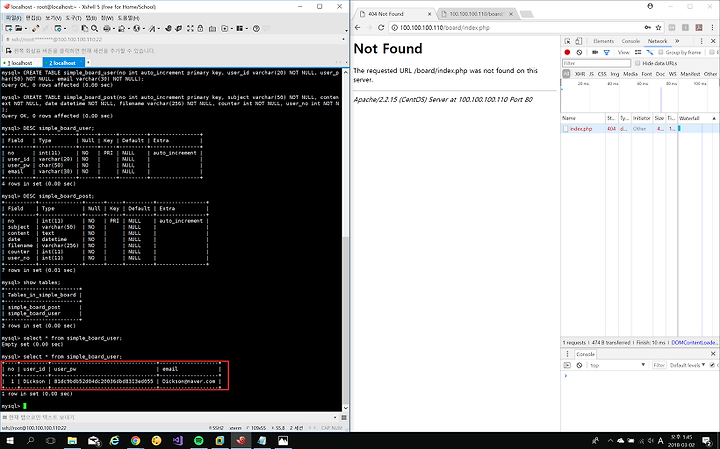Screen dimensions: 720x449
Task: Open the New Session icon in Xshell toolbar
Action: click(8, 28)
